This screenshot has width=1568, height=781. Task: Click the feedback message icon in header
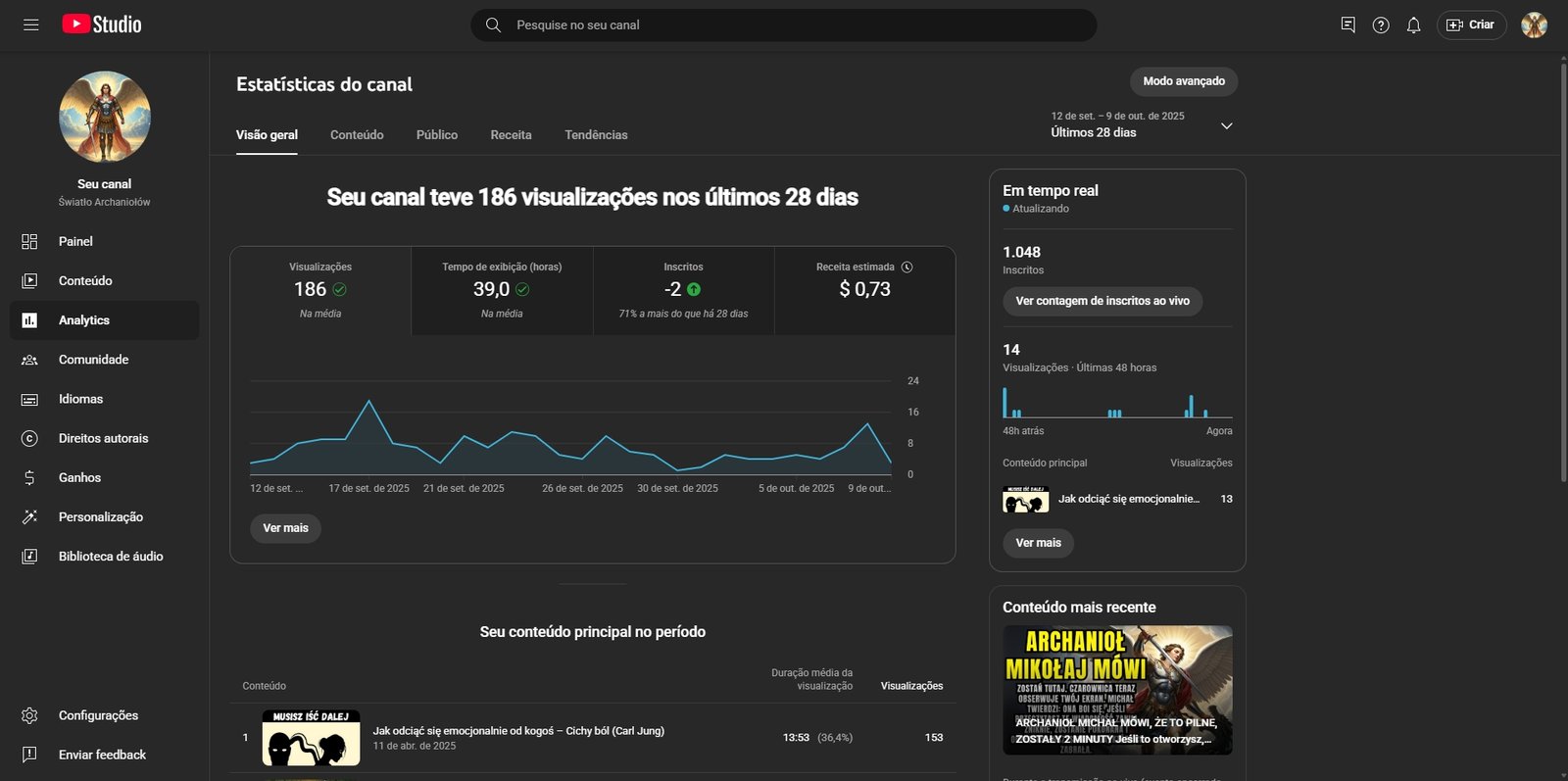pos(1347,25)
